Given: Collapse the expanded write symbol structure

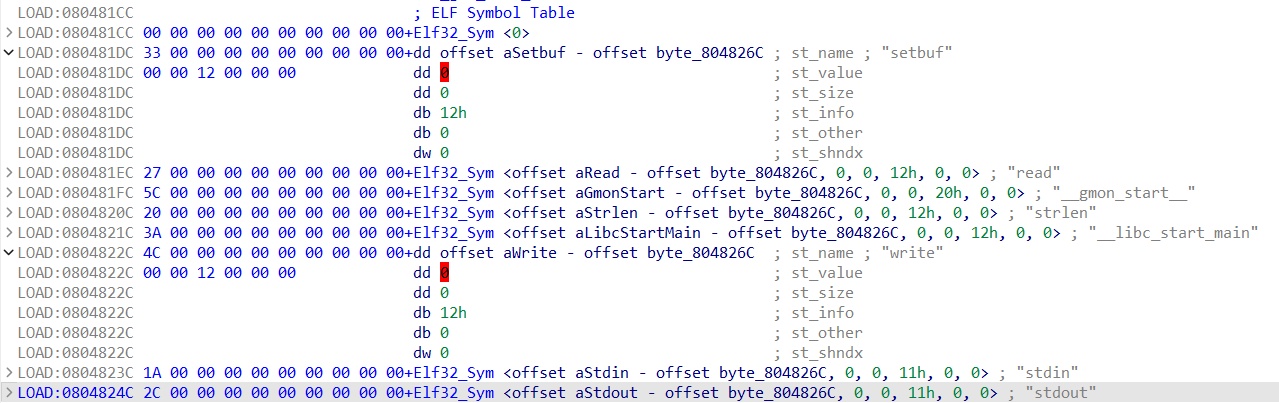Looking at the screenshot, I should point(9,253).
